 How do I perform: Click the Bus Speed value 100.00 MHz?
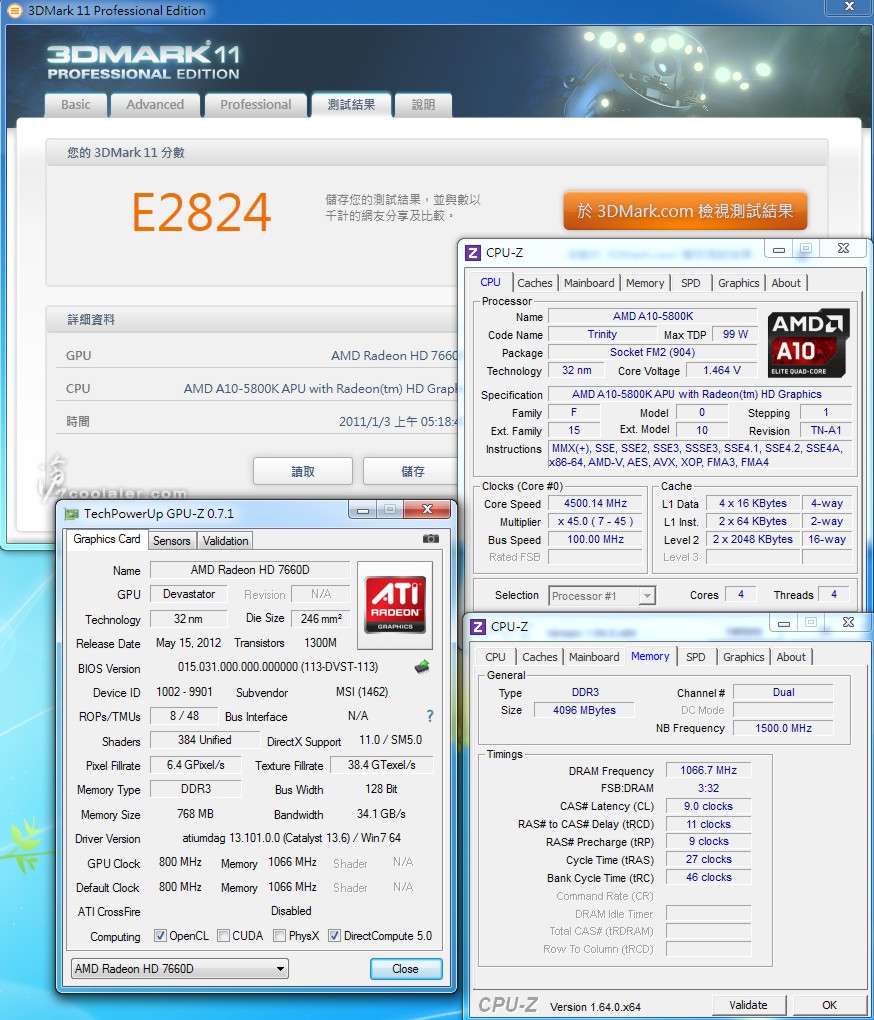595,539
